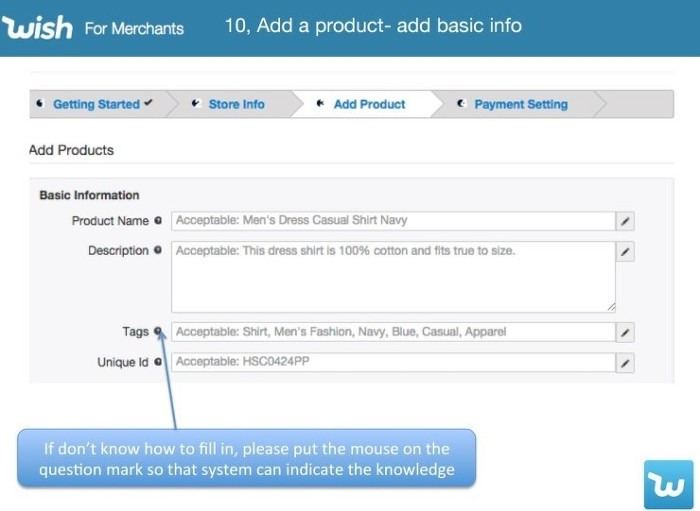
Task: Click the 'Basic Information' section title
Action: point(89,195)
